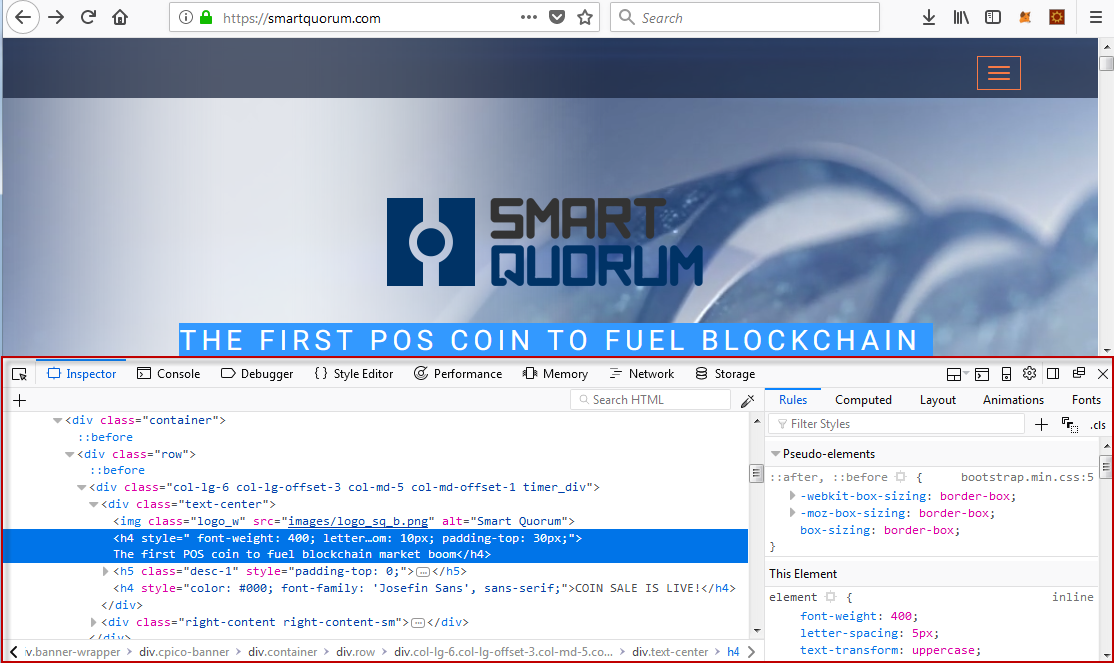Select an iframe via the frame dropdown

[x=957, y=374]
